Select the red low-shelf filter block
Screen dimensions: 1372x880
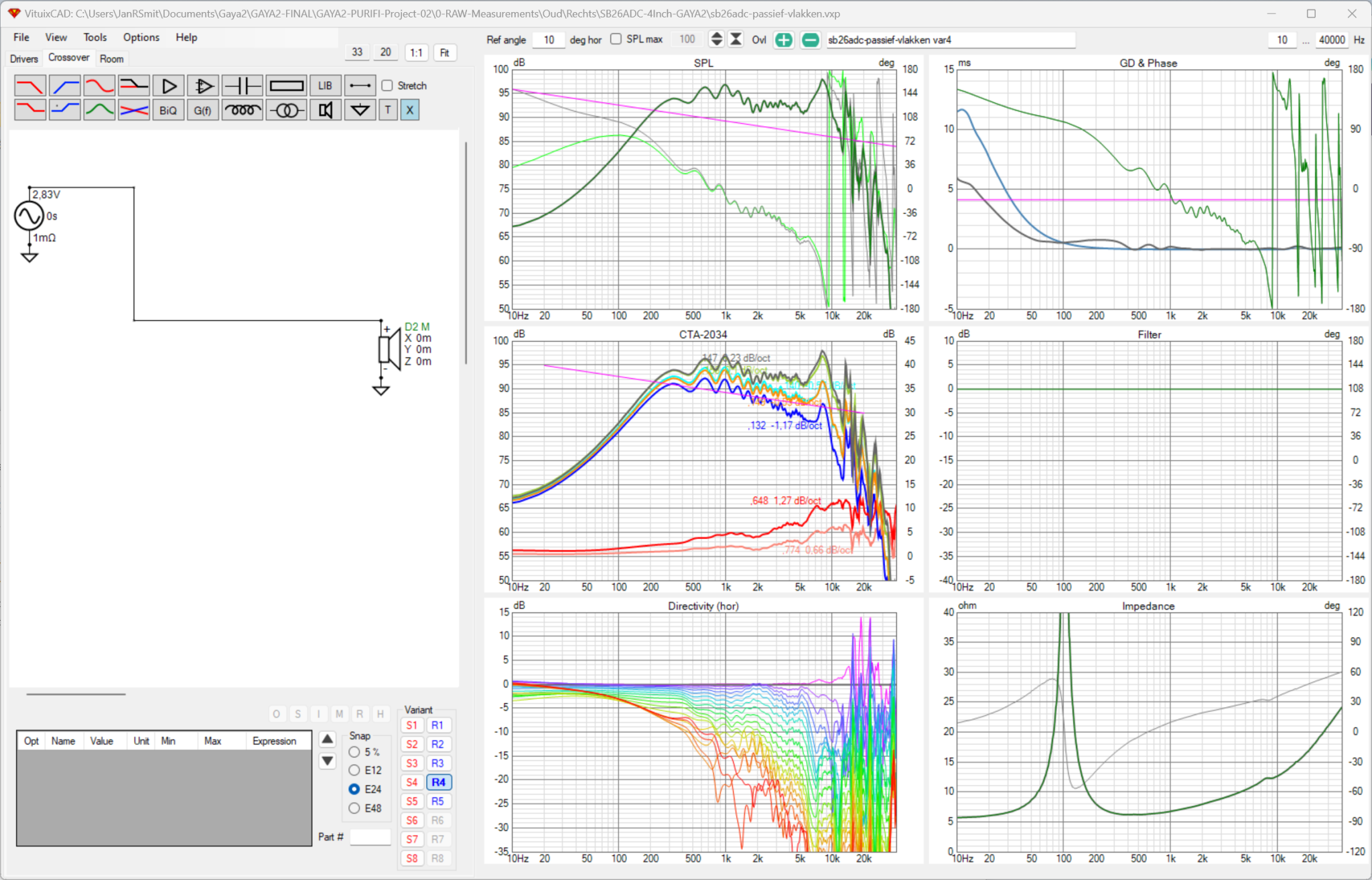coord(30,110)
